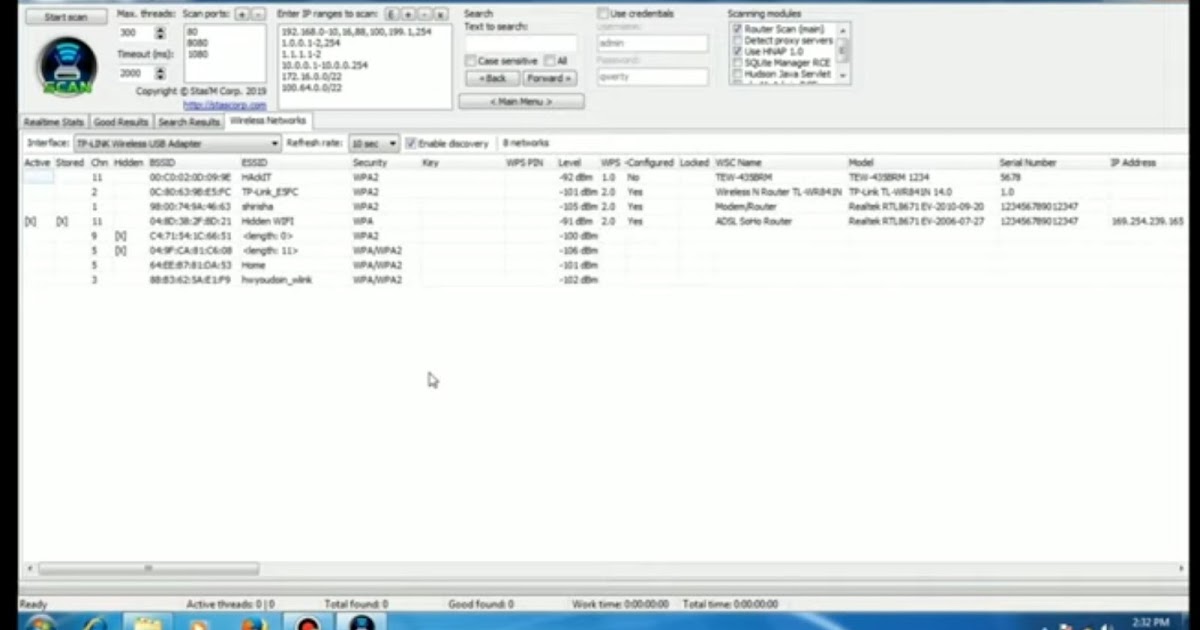Add an IP range with the plus button
The height and width of the screenshot is (630, 1200).
point(408,15)
